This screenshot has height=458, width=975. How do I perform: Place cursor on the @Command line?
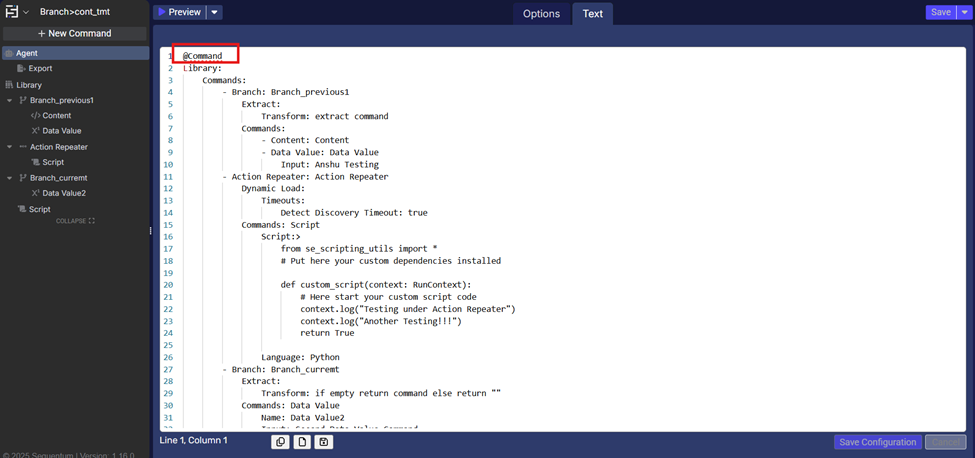tap(202, 56)
